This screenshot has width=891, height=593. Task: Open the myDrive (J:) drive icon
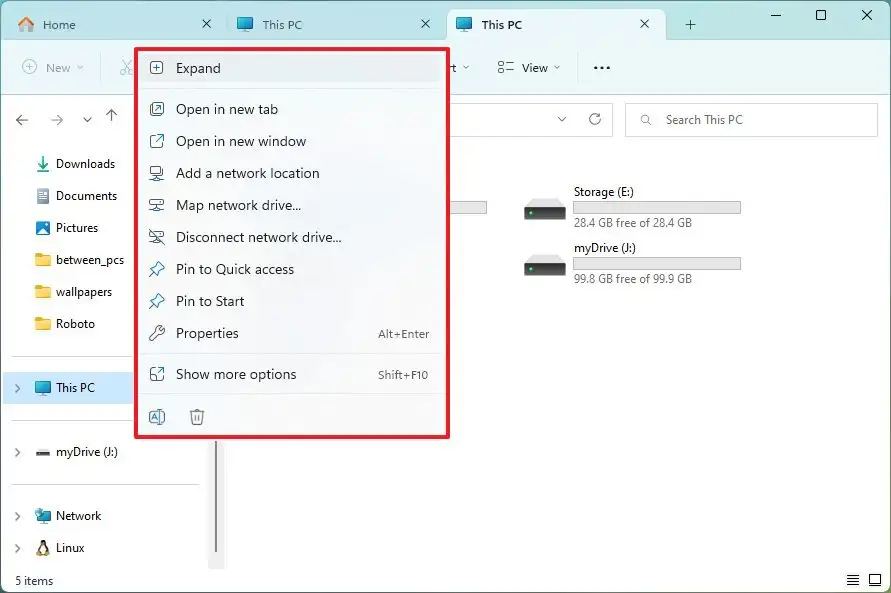(545, 265)
